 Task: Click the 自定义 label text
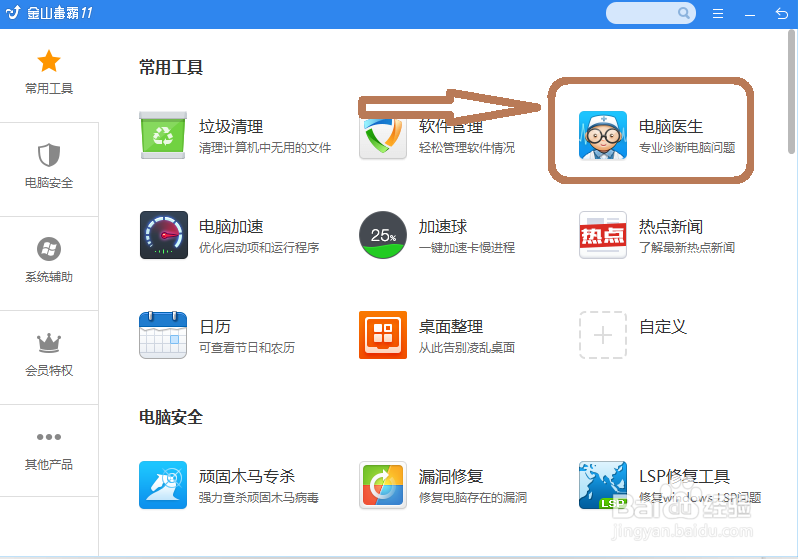(x=663, y=326)
